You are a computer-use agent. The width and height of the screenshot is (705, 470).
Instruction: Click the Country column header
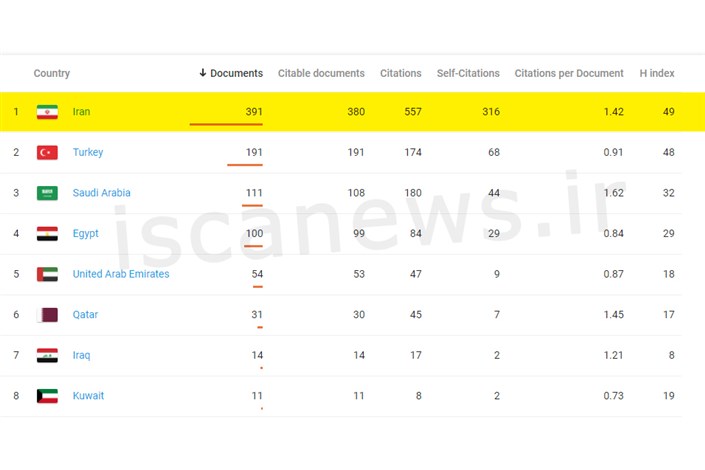pos(52,73)
